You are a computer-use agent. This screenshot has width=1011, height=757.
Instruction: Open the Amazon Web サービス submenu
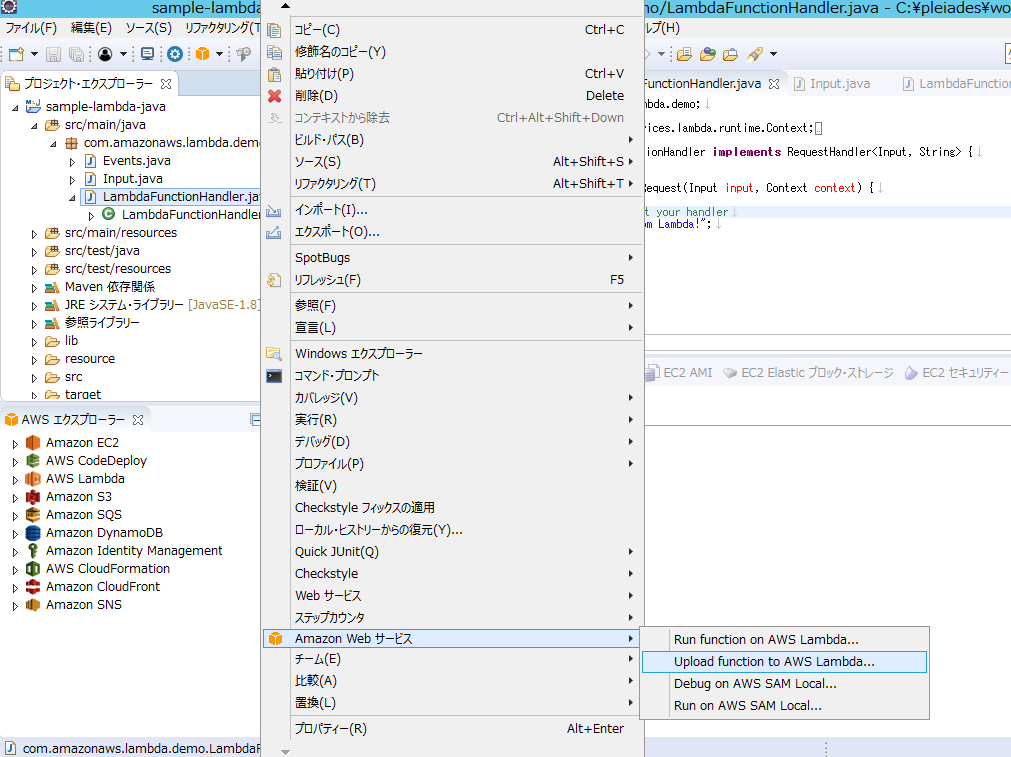click(x=451, y=639)
